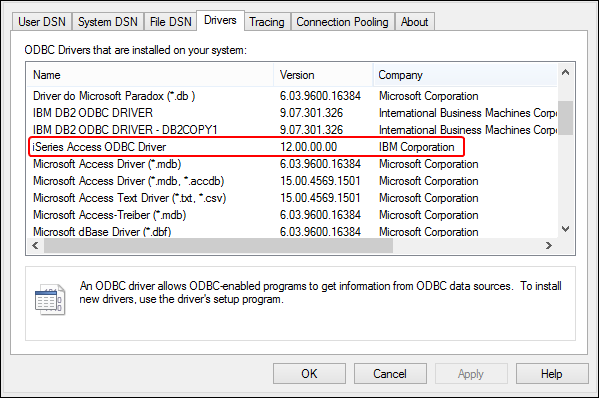The image size is (599, 398).
Task: Select 'IBM DB2 ODBC DRIVER - DB2COPY1' row
Action: [x=292, y=130]
